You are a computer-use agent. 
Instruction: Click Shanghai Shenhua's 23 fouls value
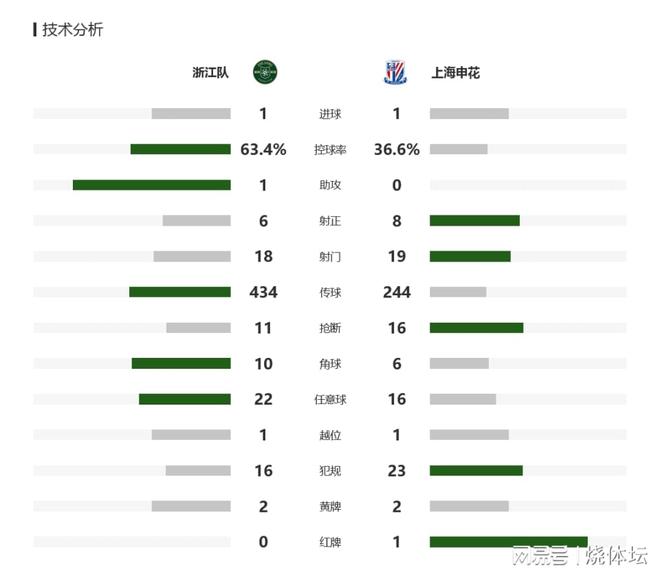click(x=397, y=471)
